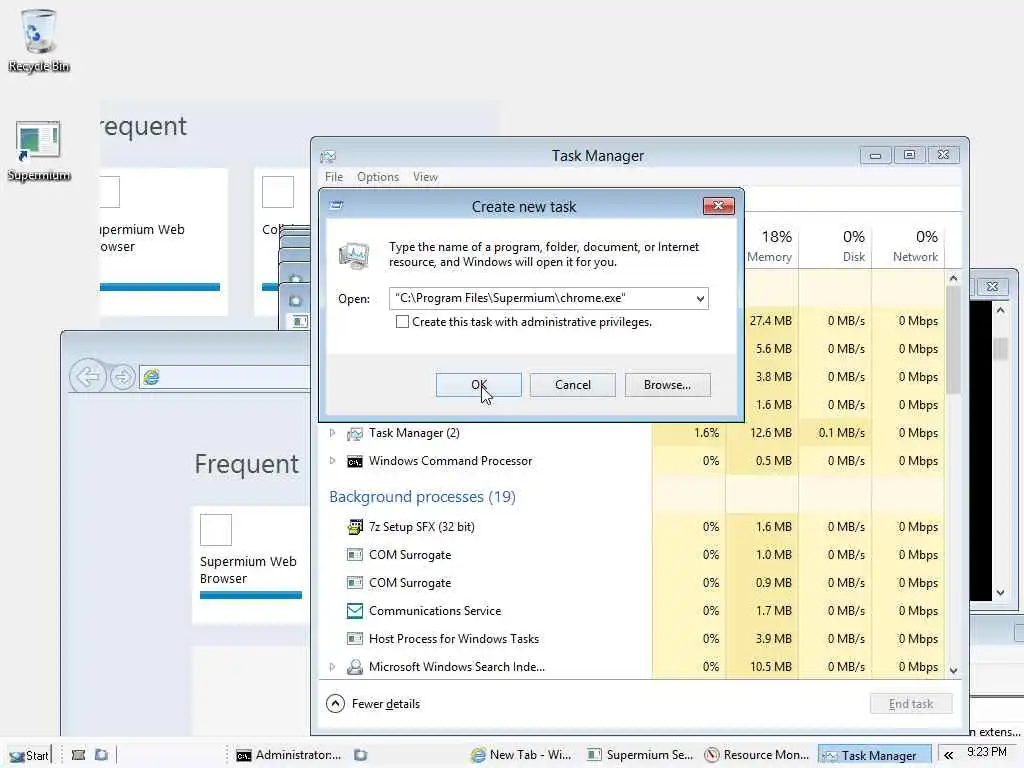Expand the Microsoft Windows Search Indexer group
The width and height of the screenshot is (1024, 768).
[332, 667]
